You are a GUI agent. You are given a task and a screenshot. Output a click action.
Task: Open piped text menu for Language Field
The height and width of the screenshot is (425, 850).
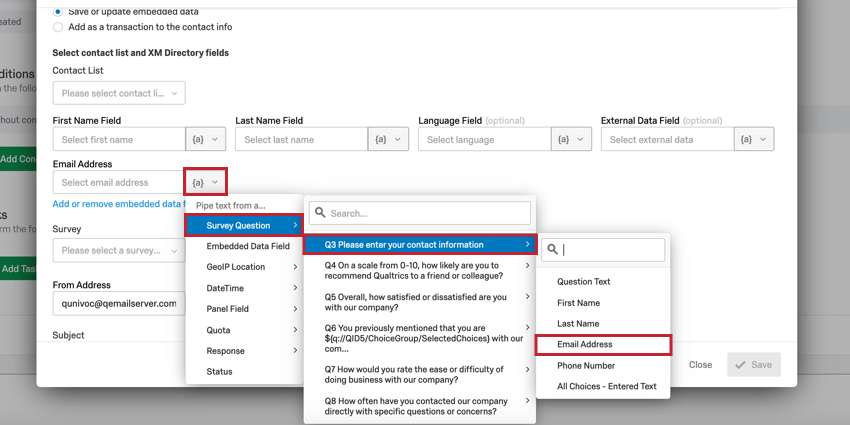tap(571, 139)
